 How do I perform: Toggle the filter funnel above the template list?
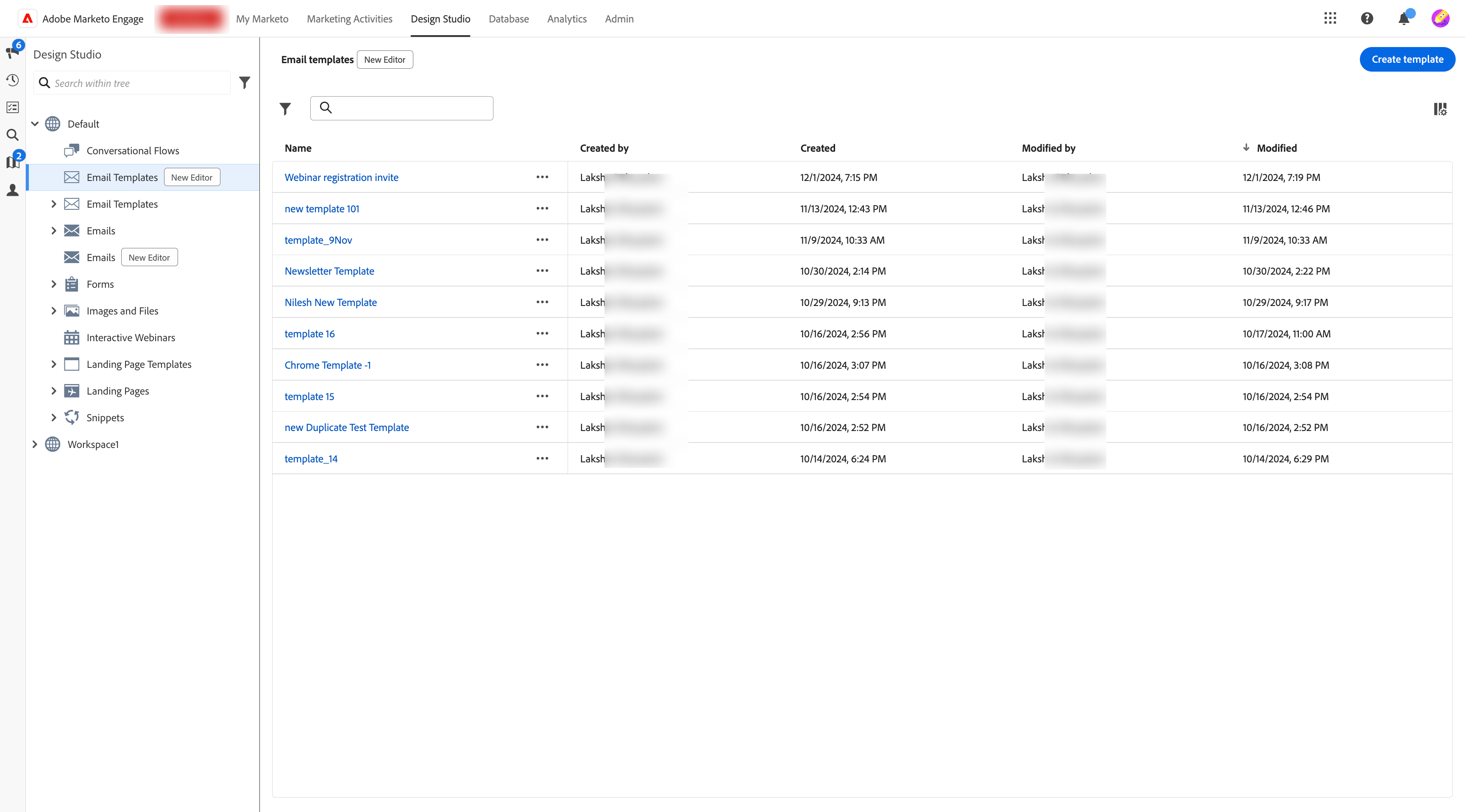(x=285, y=108)
